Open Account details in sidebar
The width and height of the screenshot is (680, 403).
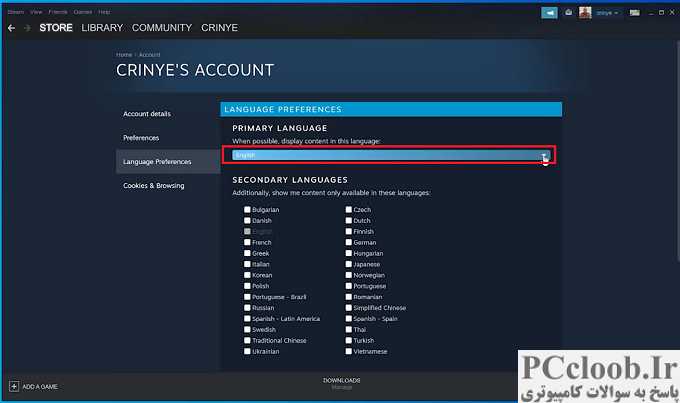(147, 114)
